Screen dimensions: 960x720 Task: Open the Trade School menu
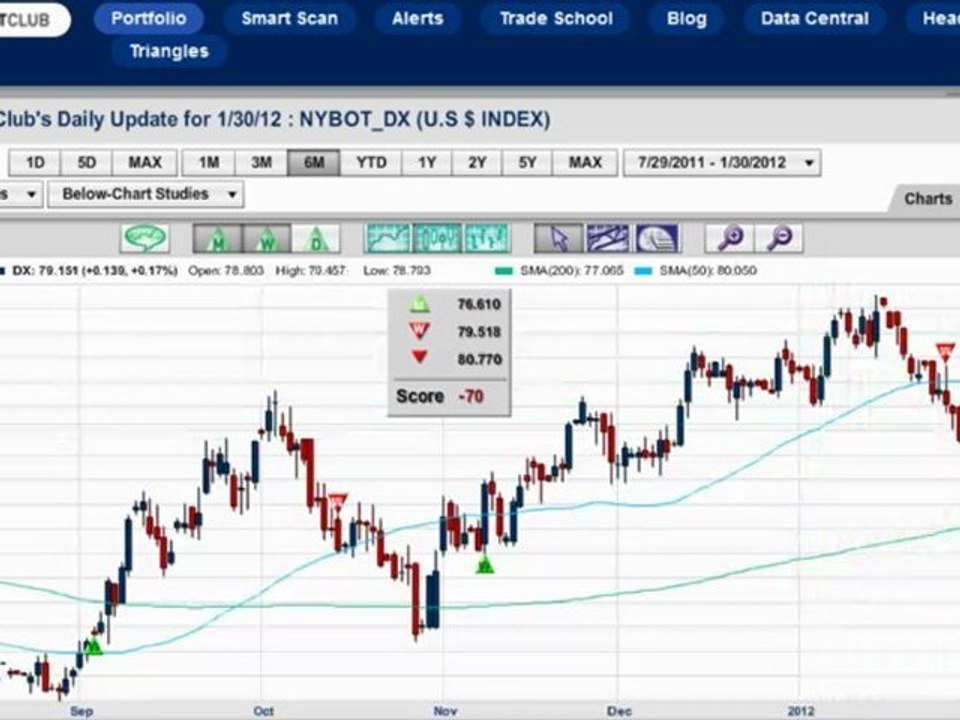click(556, 18)
